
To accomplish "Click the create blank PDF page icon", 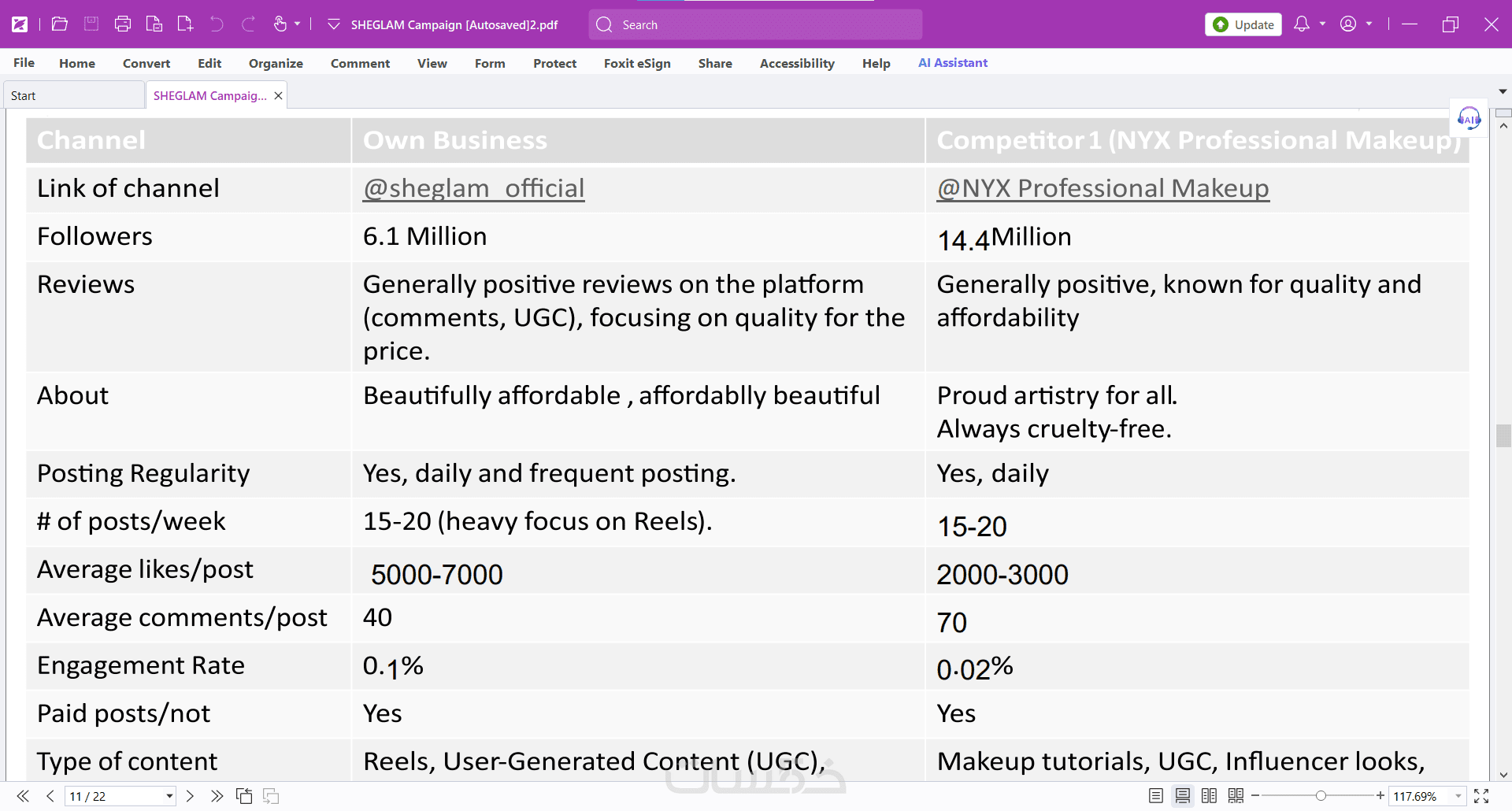I will click(185, 24).
